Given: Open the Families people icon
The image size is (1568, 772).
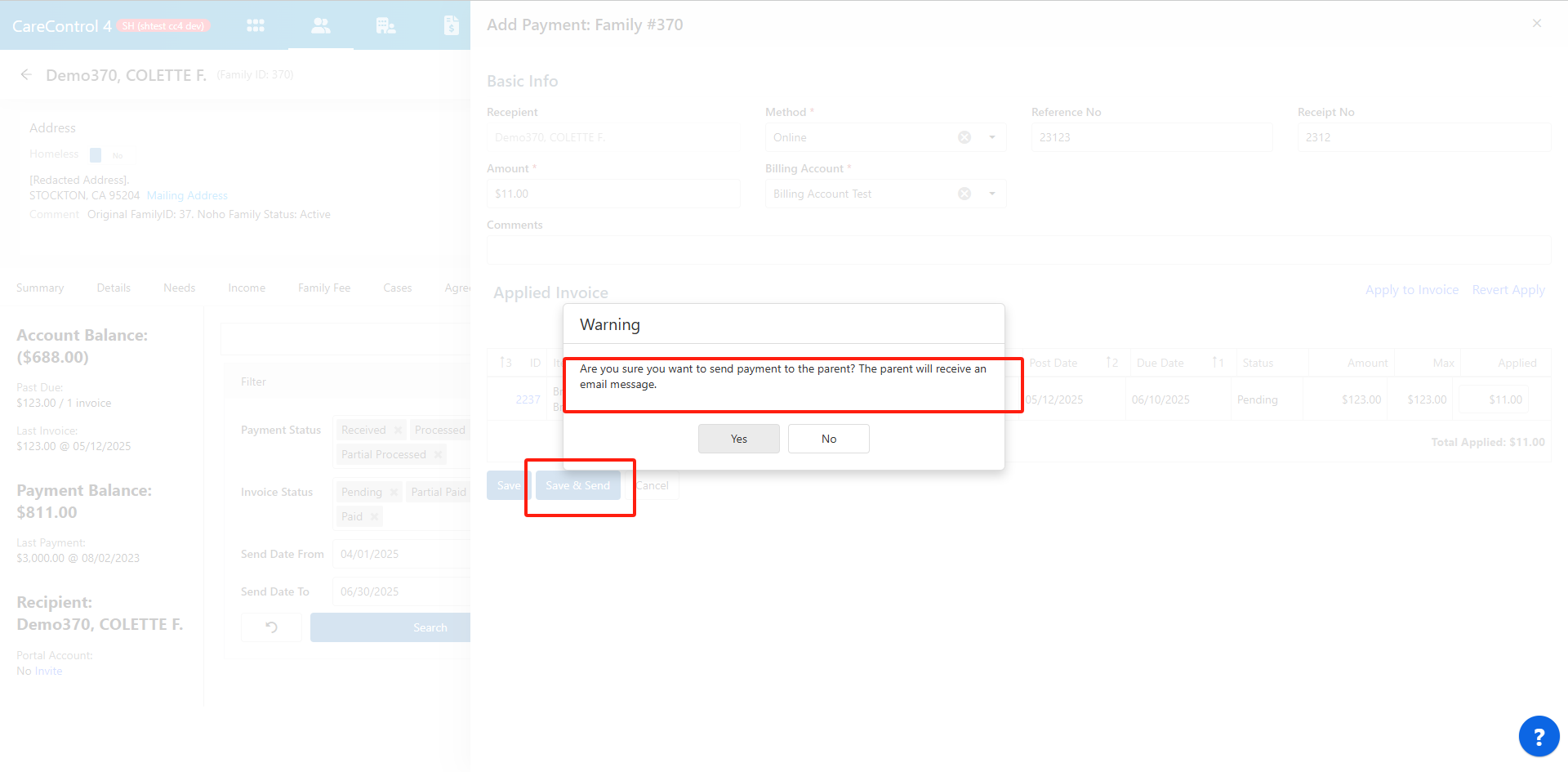Looking at the screenshot, I should [321, 25].
